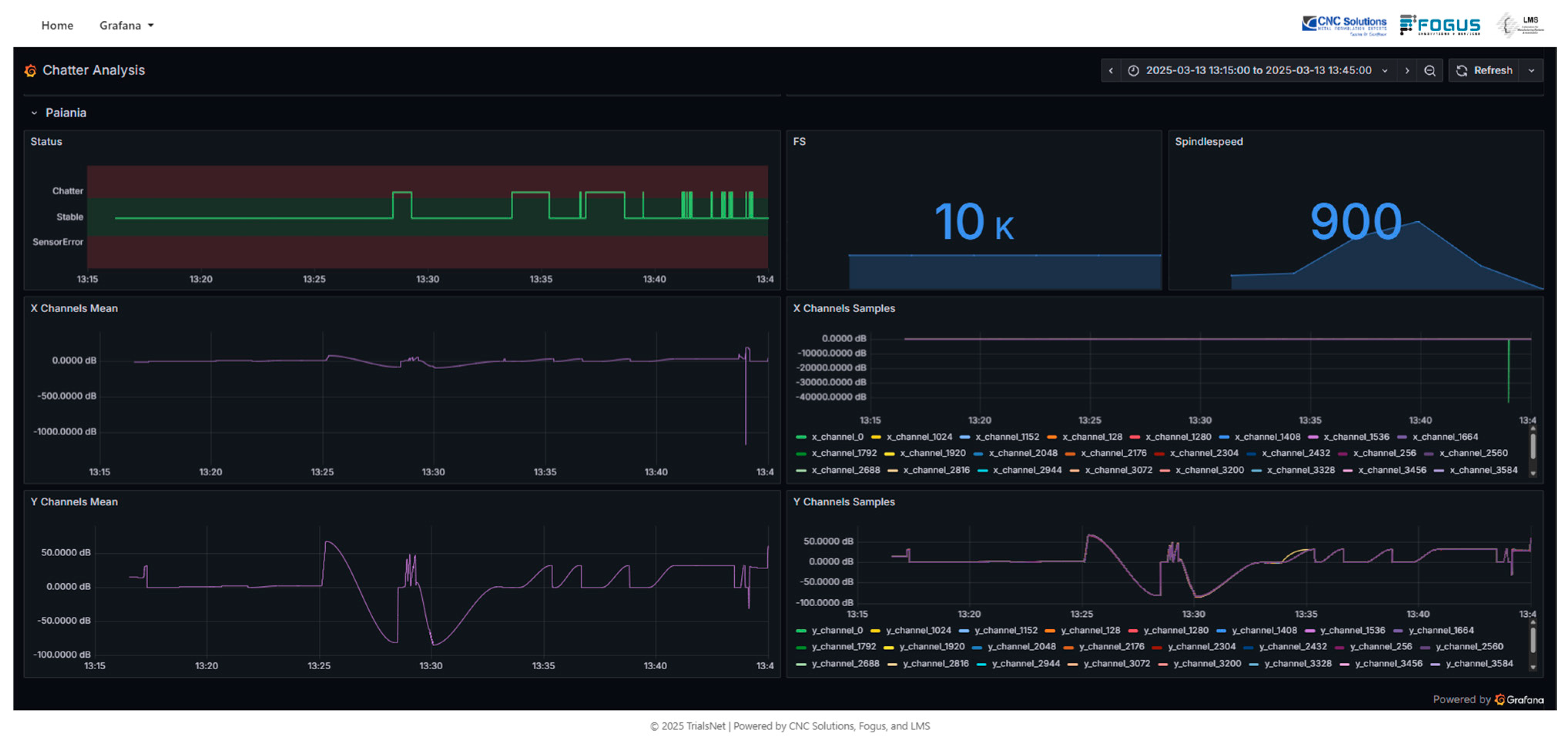1568x739 pixels.
Task: Go to previous time range arrow
Action: 1111,70
